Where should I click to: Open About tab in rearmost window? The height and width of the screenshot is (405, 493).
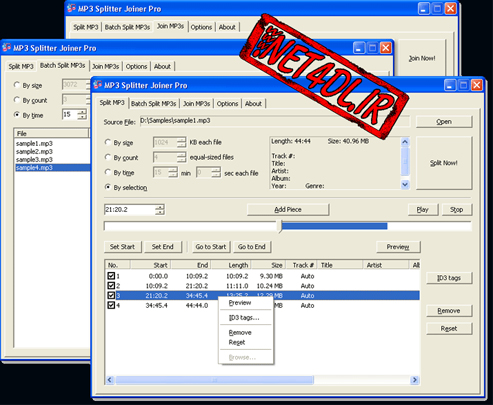pyautogui.click(x=227, y=27)
